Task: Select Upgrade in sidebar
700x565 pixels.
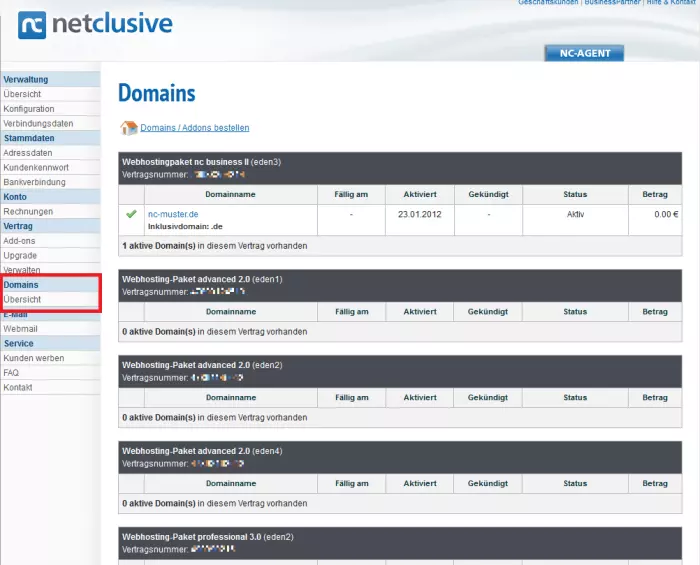Action: tap(20, 256)
